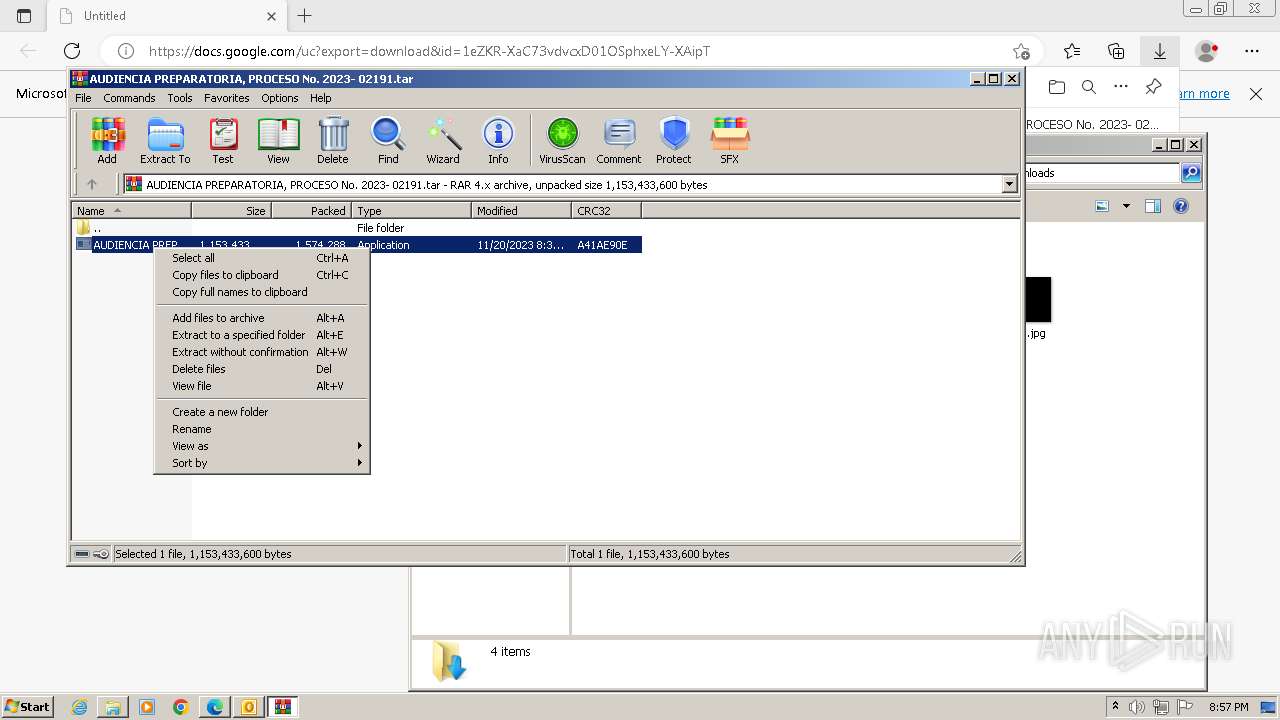The image size is (1280, 720).
Task: Sort by CRC32 column header
Action: point(606,211)
